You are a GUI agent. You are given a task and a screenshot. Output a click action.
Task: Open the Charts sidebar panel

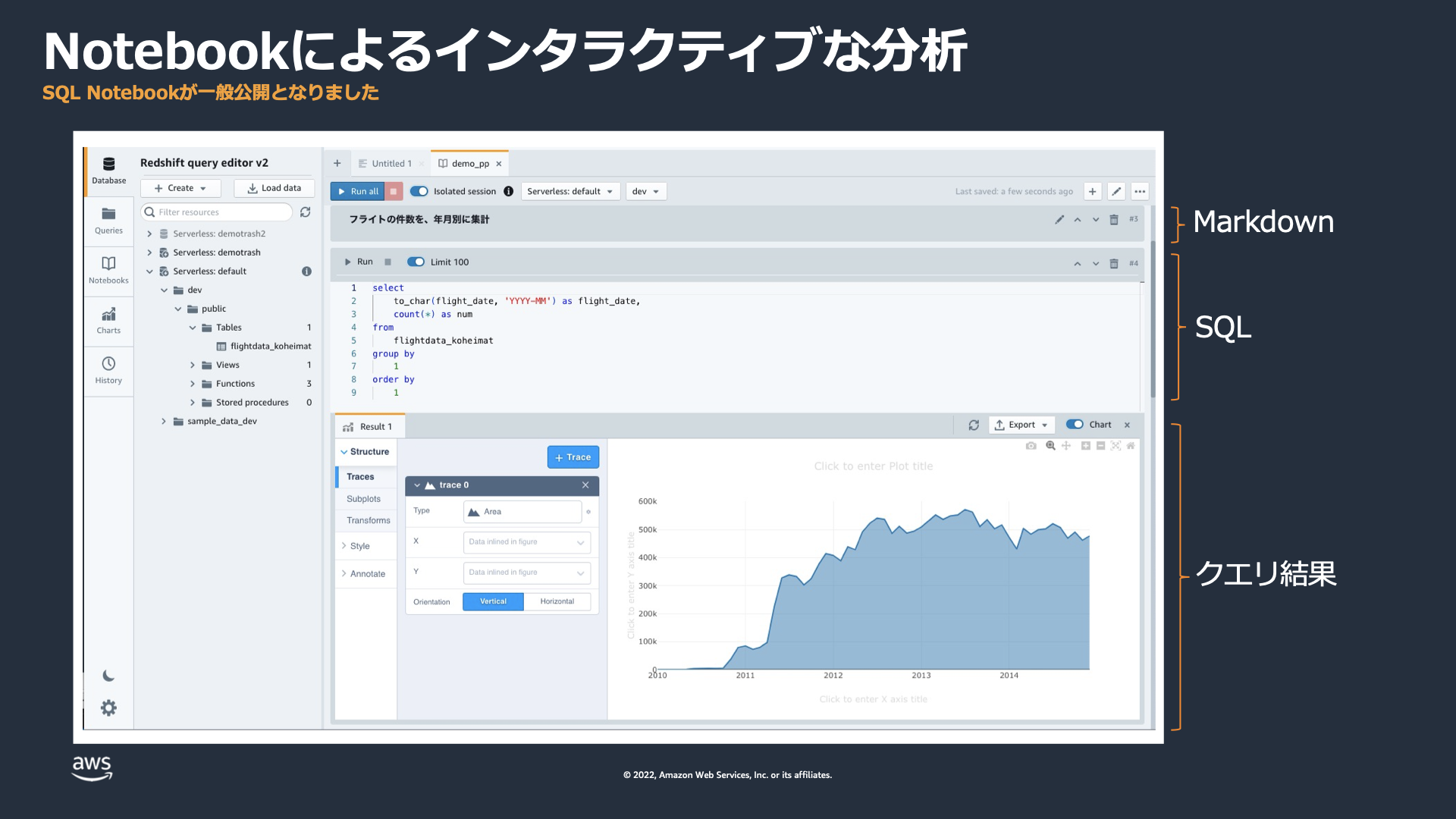[x=108, y=319]
